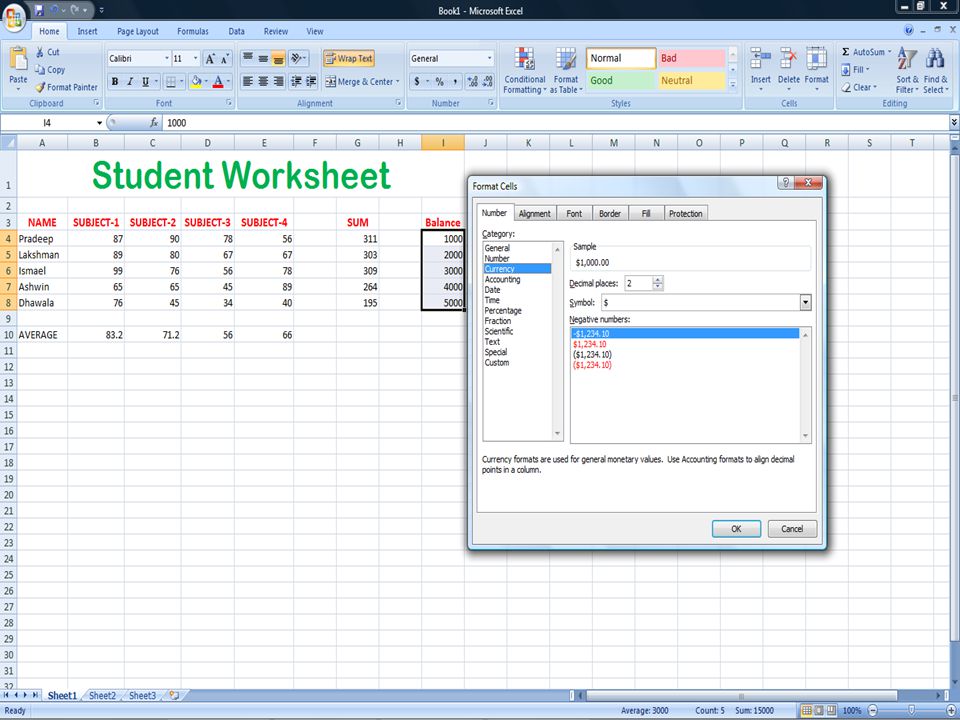The width and height of the screenshot is (960, 720).
Task: Select red ($1,234.10) negative number format
Action: (592, 365)
